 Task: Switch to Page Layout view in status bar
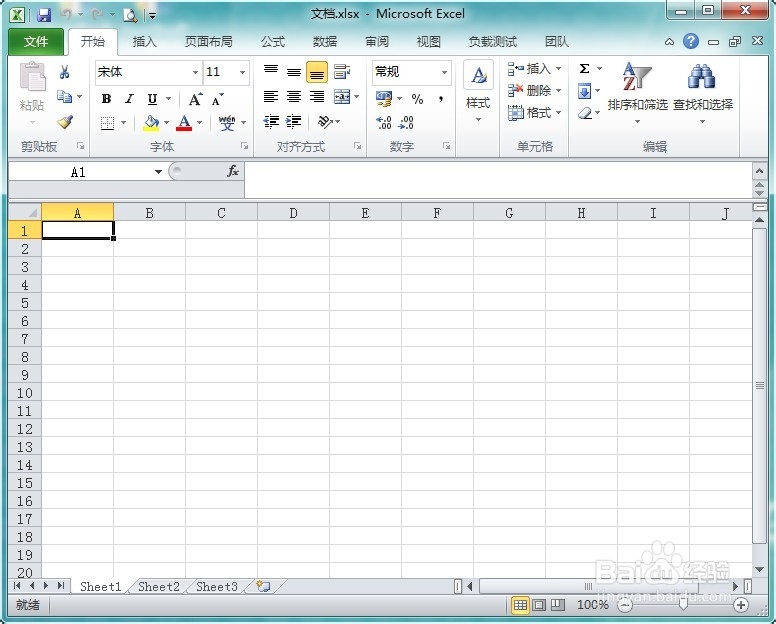(x=539, y=605)
